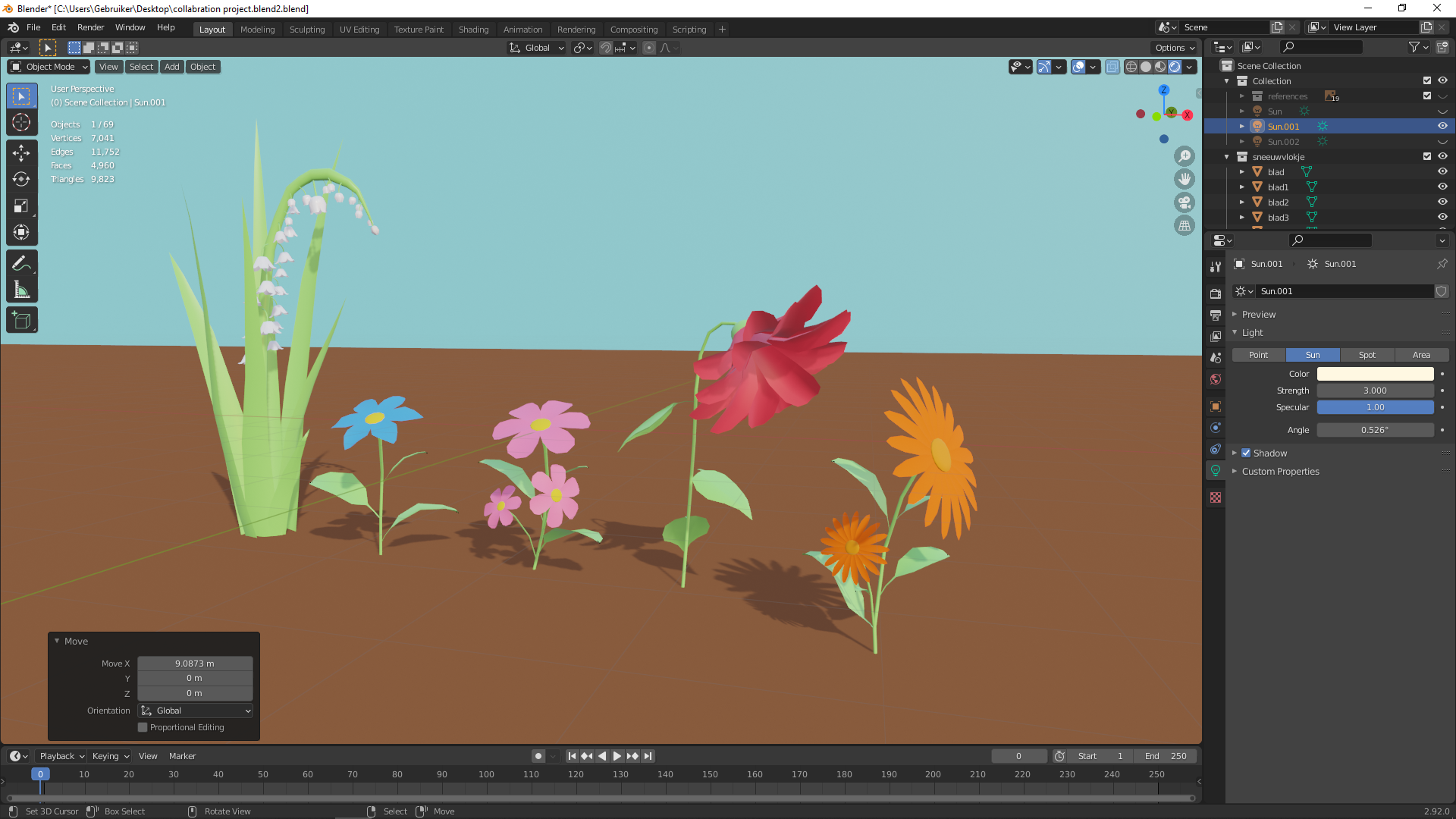The image size is (1456, 819).
Task: Set light type to Spot
Action: tap(1367, 355)
